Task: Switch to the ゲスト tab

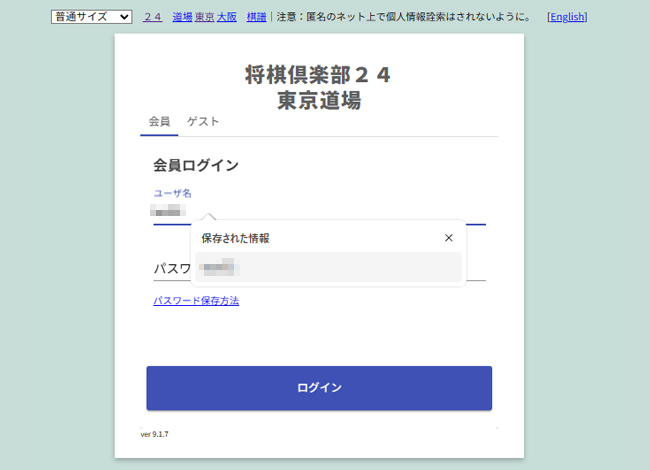Action: tap(203, 122)
